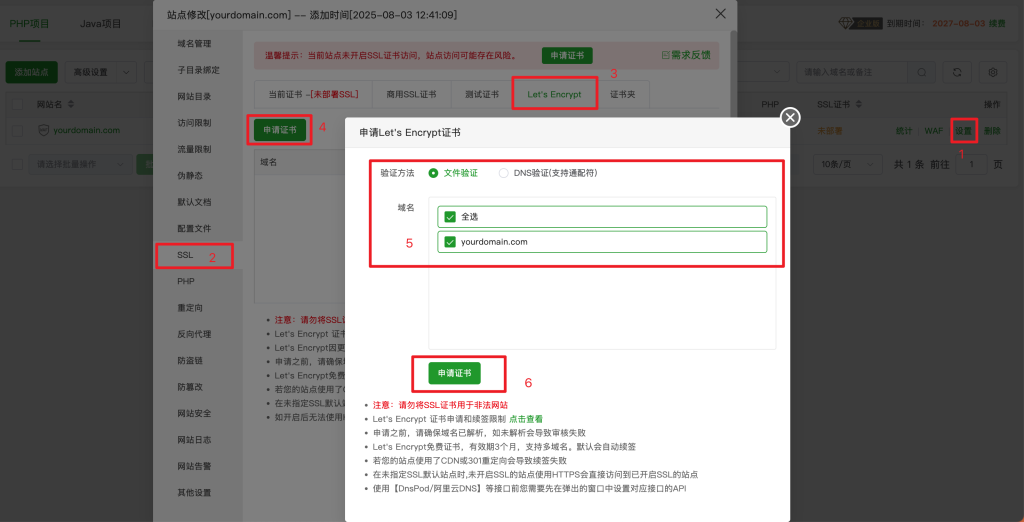Close the 站点修改 window with the X icon
Screen dimensions: 1024x522
point(721,14)
